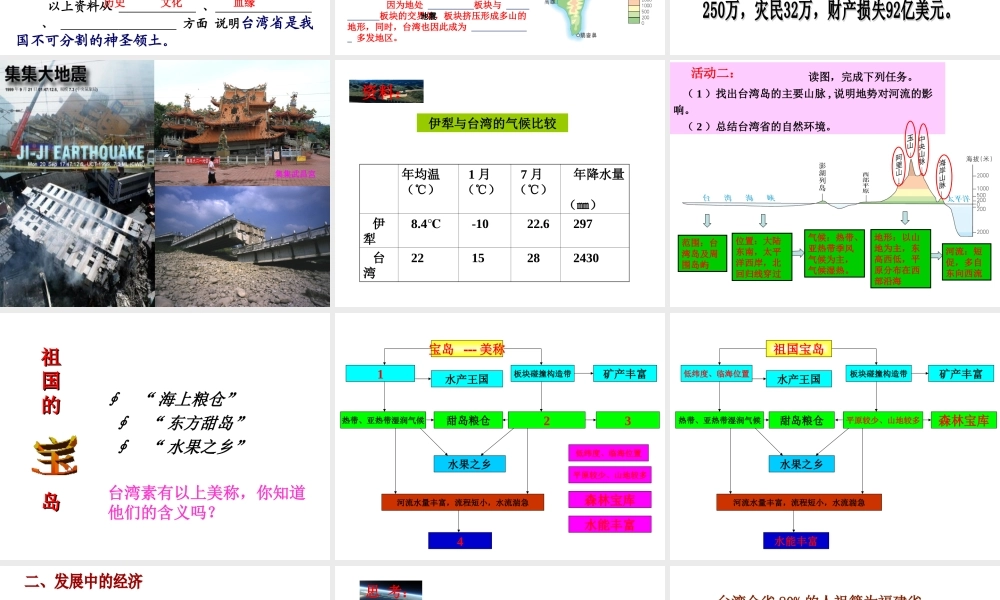This screenshot has width=1000, height=600.
Task: Click 矿产丰富 box in 祖国宝岛 slide
Action: [961, 374]
